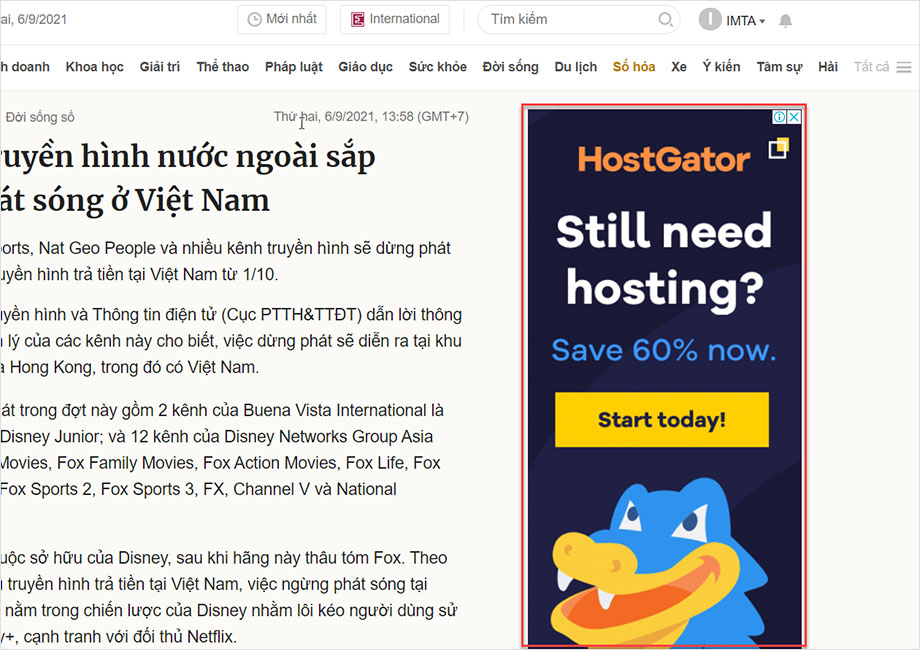The height and width of the screenshot is (650, 920).
Task: Click the AdChoices info icon on the ad
Action: point(779,117)
